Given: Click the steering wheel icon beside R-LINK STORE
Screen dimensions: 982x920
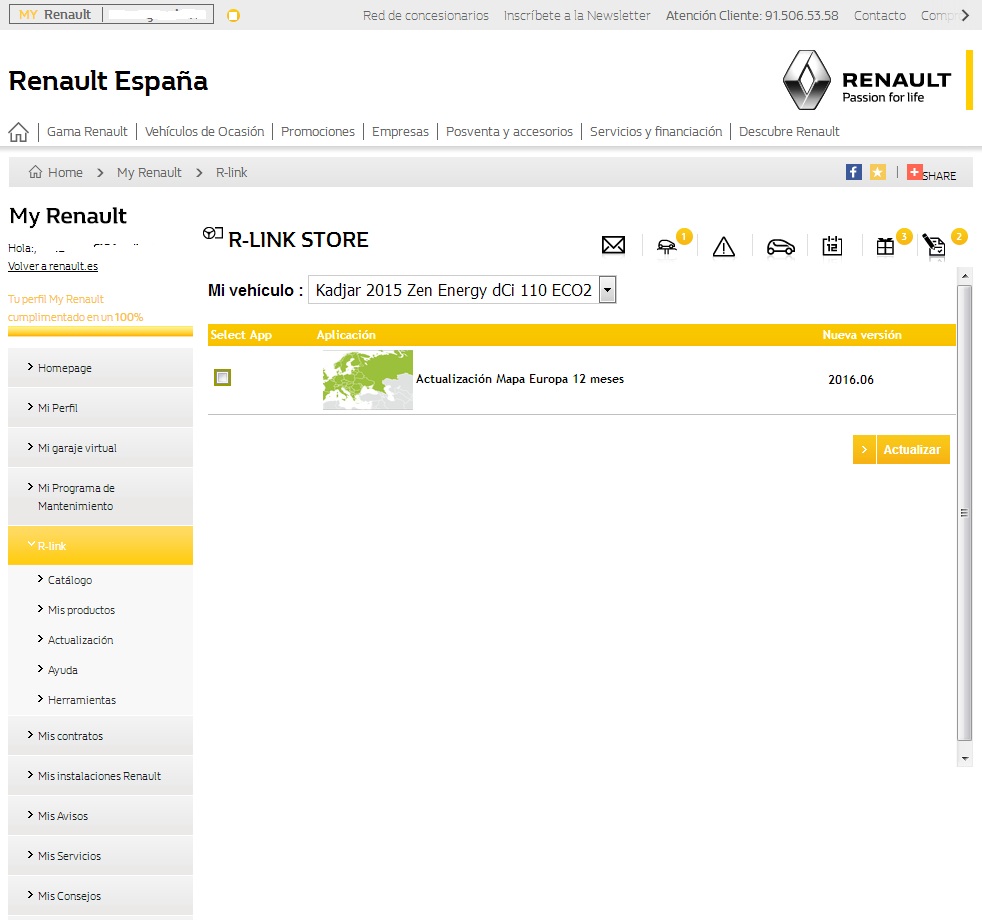Looking at the screenshot, I should (x=213, y=233).
